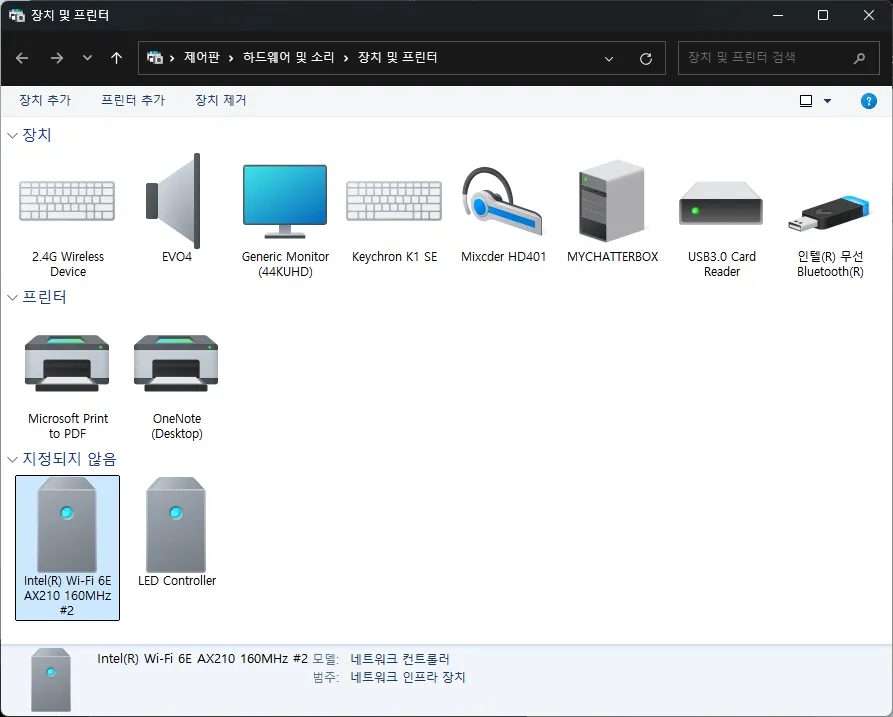The image size is (893, 717).
Task: Click the Generic Monitor (44KUHD) icon
Action: click(x=285, y=203)
